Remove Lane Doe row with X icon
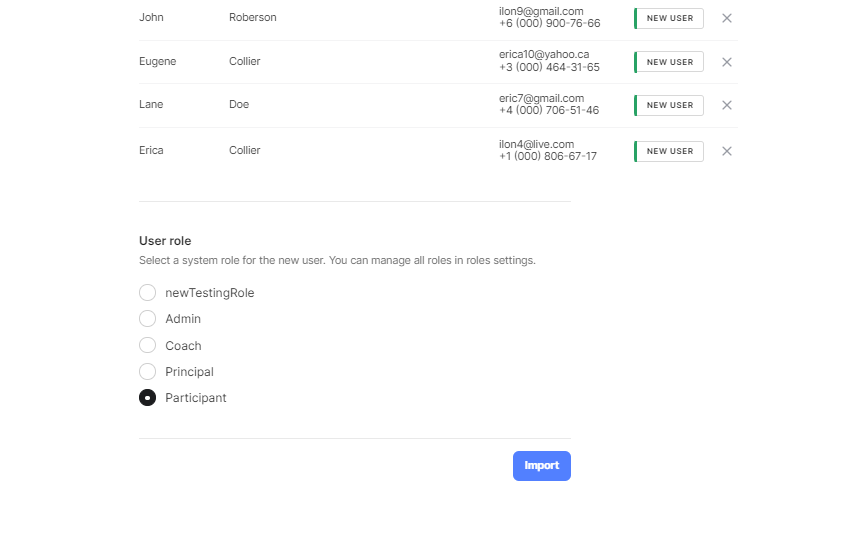This screenshot has height=536, width=864. 727,105
